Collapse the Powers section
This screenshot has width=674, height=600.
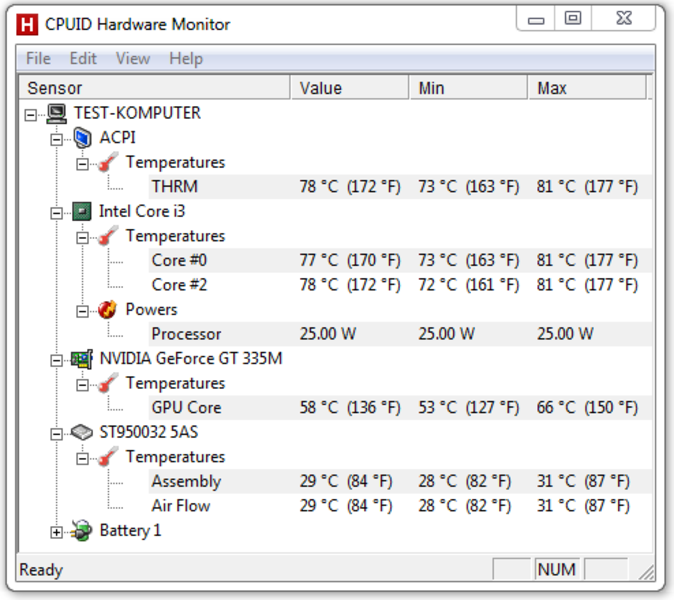[82, 311]
